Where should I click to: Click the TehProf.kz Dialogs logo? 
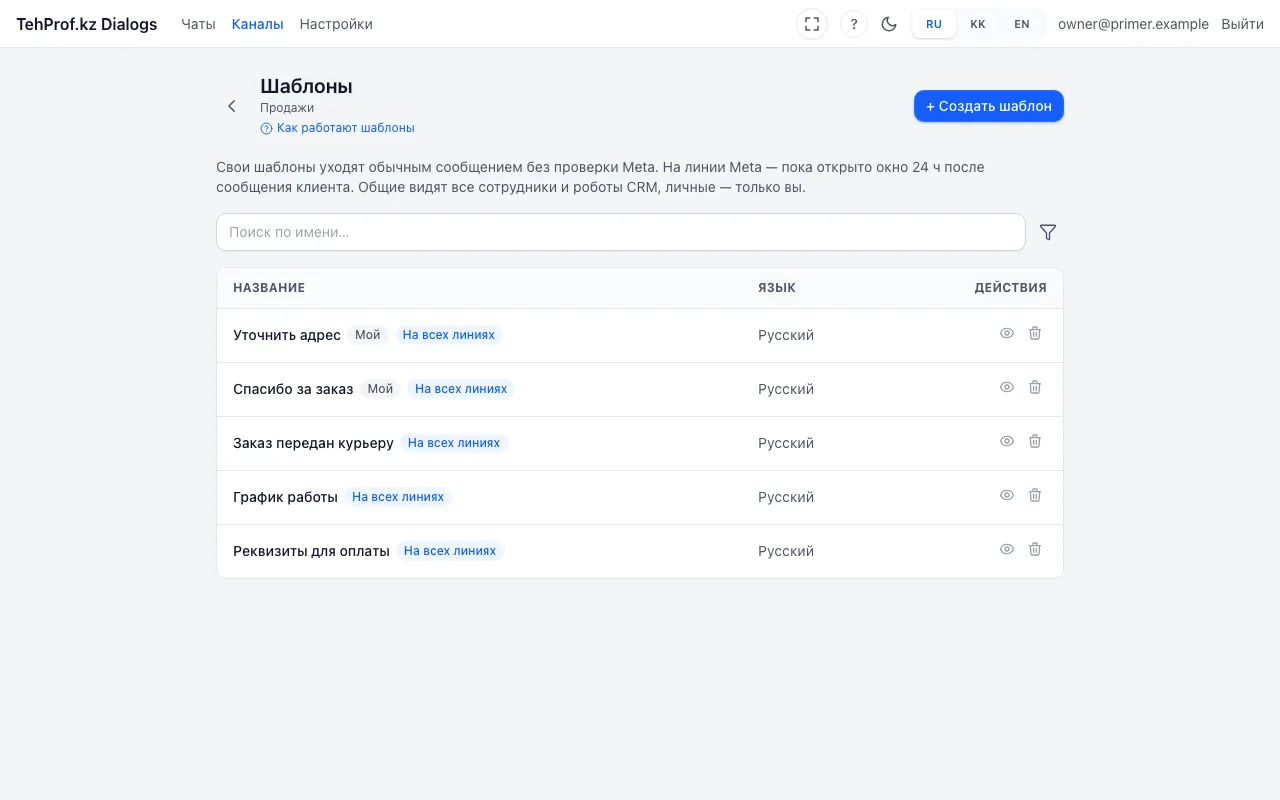pos(87,24)
